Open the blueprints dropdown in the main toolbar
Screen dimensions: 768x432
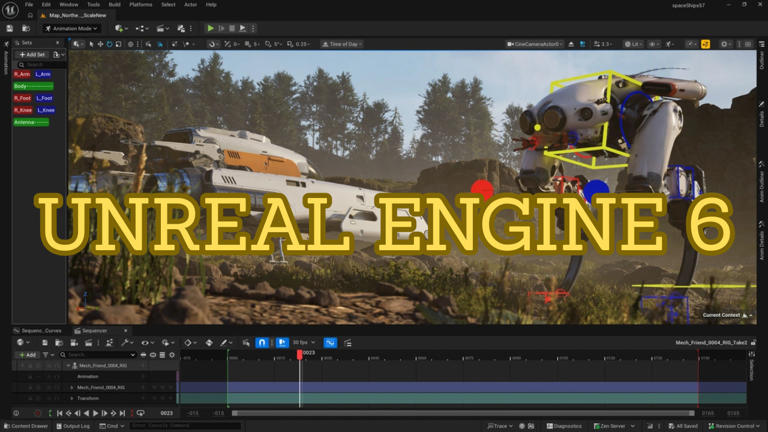[142, 28]
